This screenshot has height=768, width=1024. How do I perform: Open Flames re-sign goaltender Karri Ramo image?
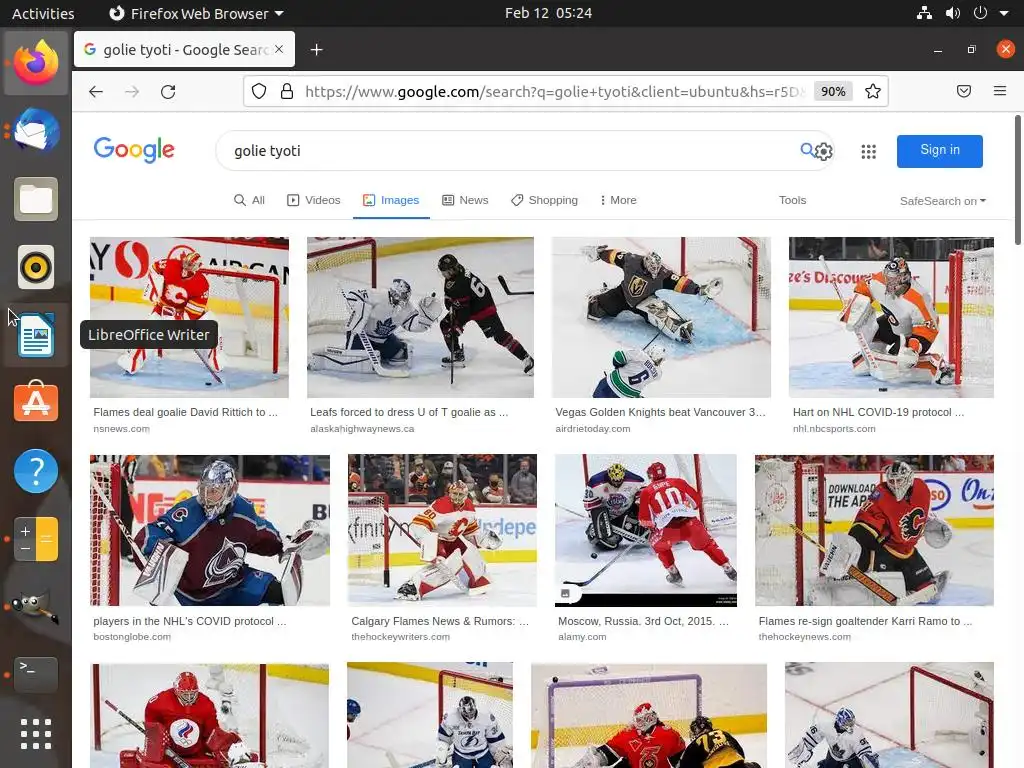click(x=874, y=530)
